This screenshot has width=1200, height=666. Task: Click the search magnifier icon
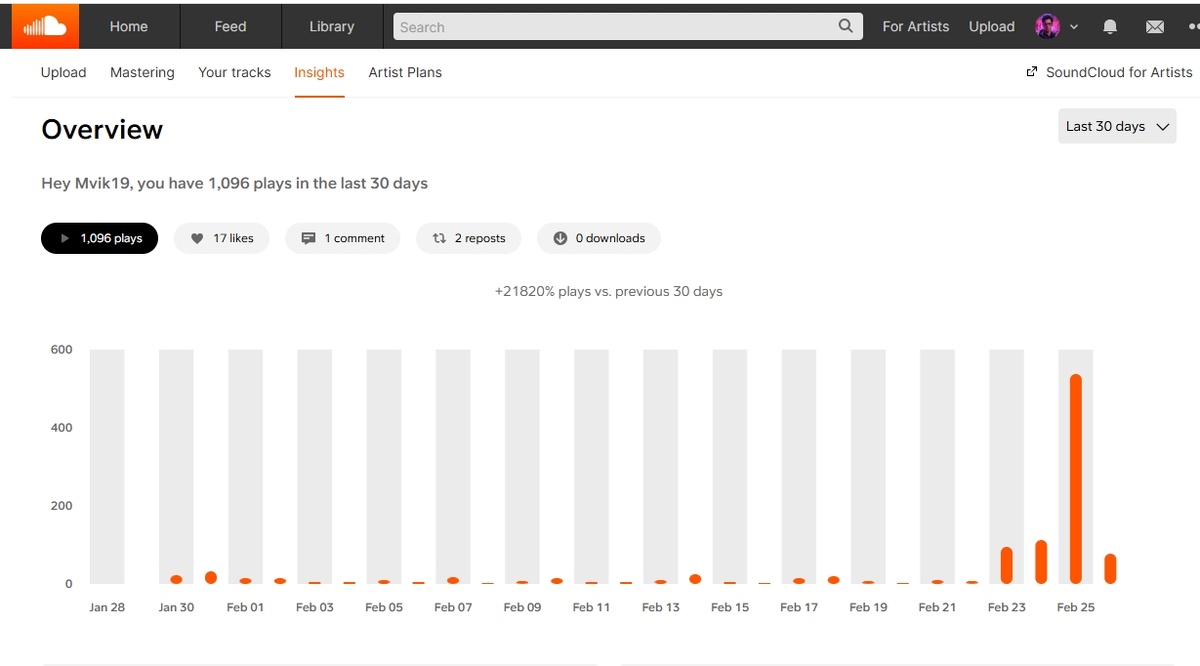846,27
